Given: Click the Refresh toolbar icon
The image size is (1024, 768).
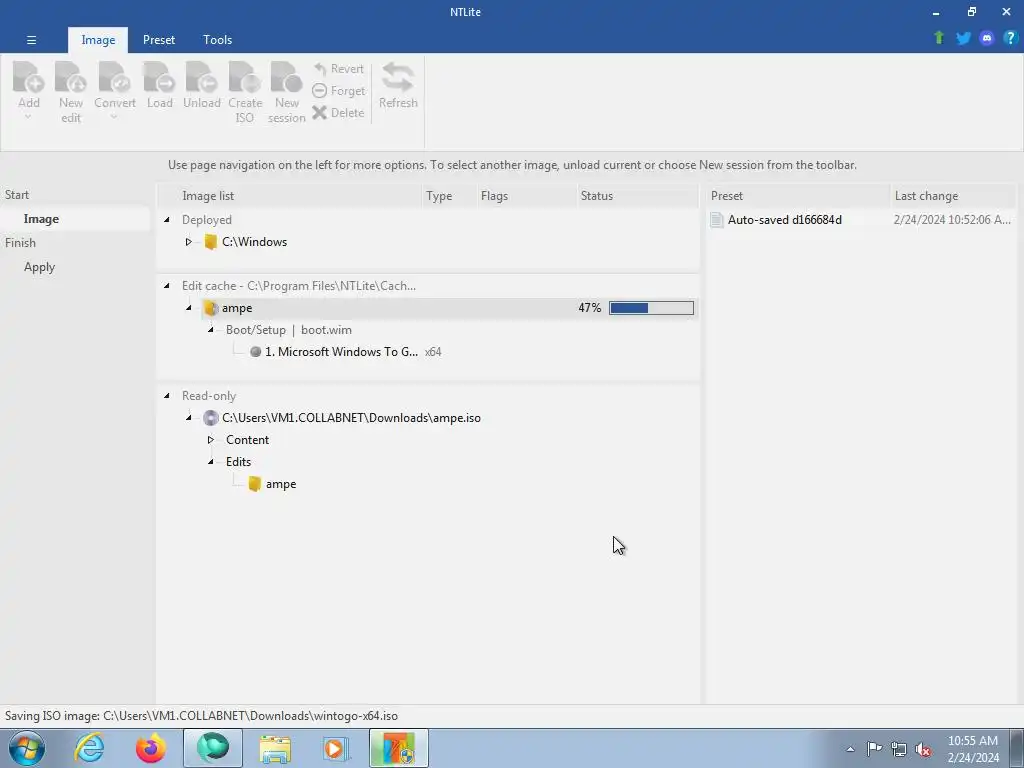Looking at the screenshot, I should pyautogui.click(x=398, y=77).
